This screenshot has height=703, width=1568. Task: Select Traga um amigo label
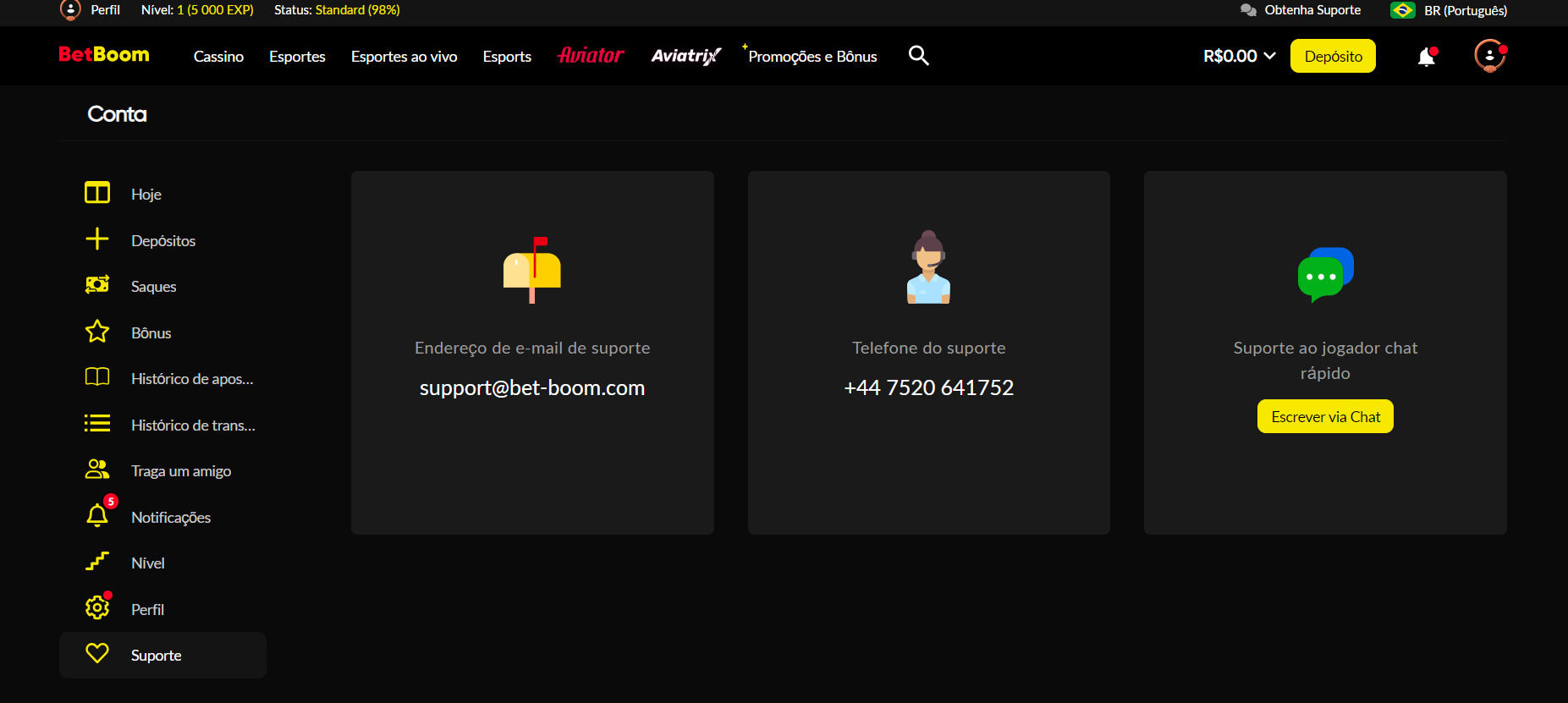pos(181,471)
